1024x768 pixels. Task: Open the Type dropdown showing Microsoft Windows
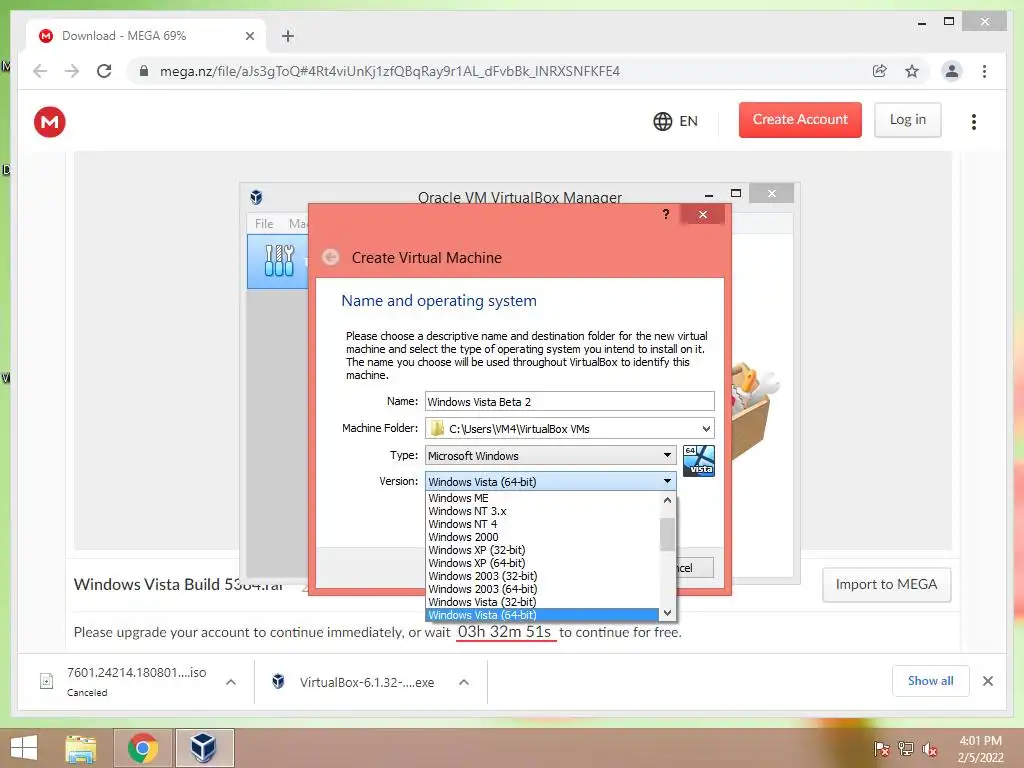pyautogui.click(x=551, y=455)
